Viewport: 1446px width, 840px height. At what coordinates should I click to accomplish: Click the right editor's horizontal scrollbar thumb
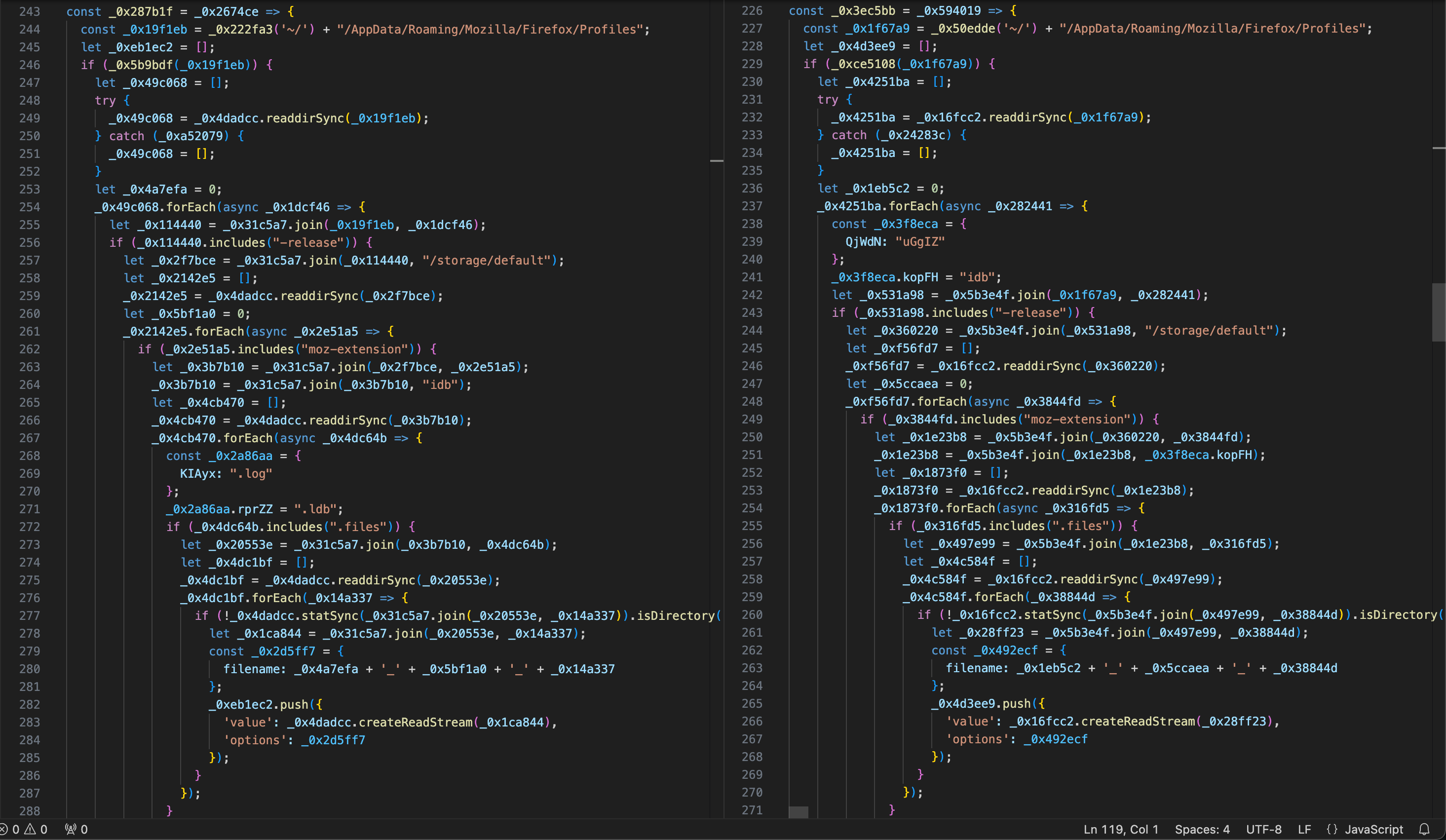pyautogui.click(x=798, y=812)
